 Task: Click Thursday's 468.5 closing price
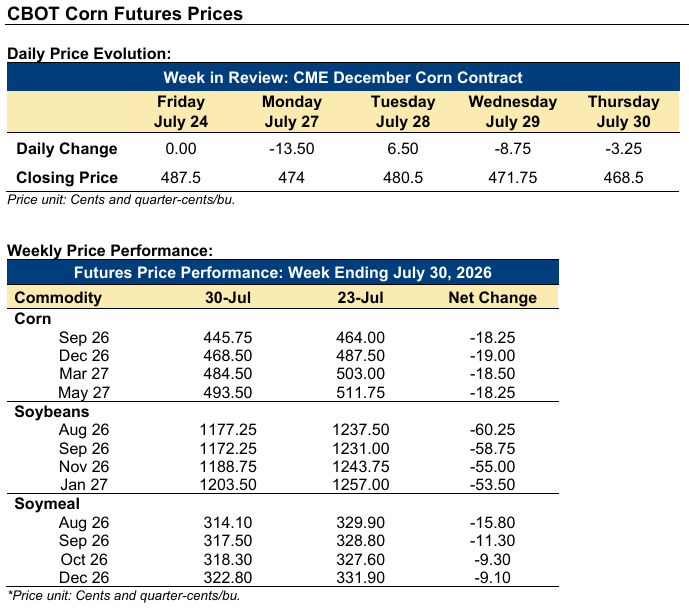point(624,177)
